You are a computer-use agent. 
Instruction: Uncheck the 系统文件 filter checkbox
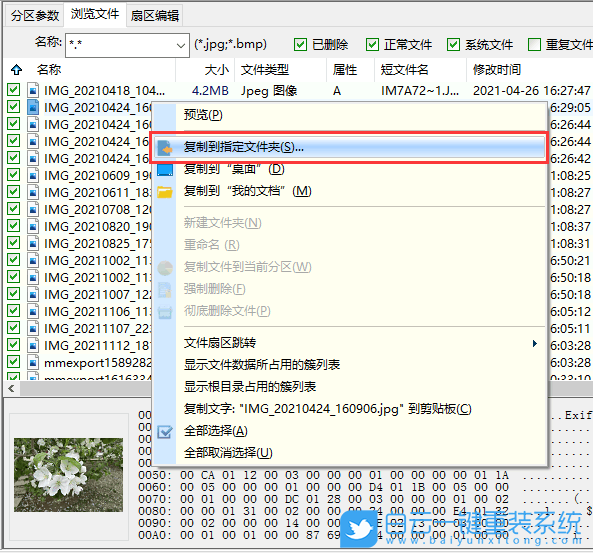coord(453,45)
